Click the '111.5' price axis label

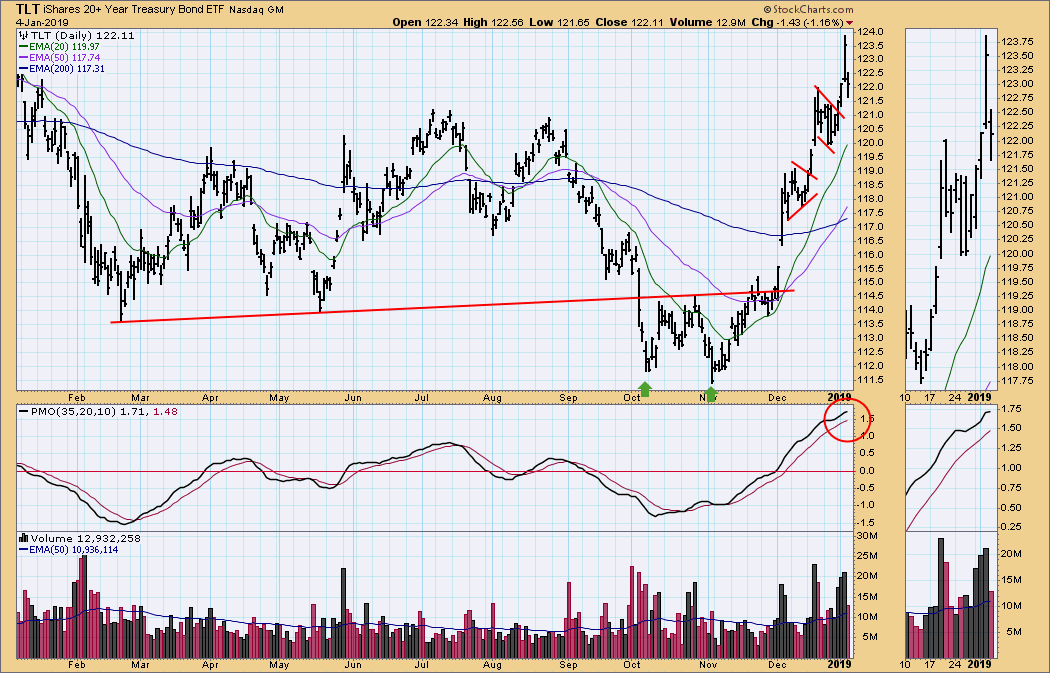tap(871, 380)
